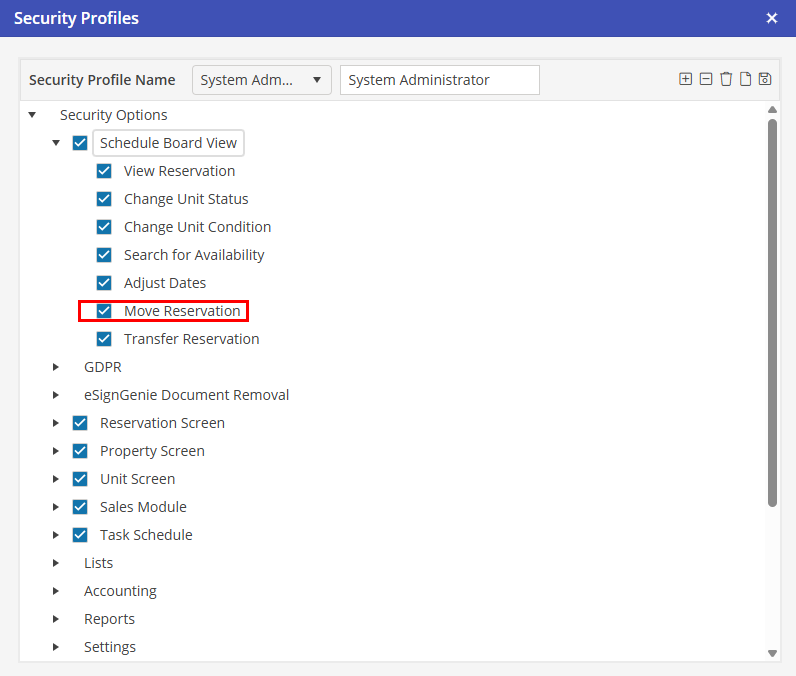Save the profile using the floppy disk icon

tap(765, 79)
